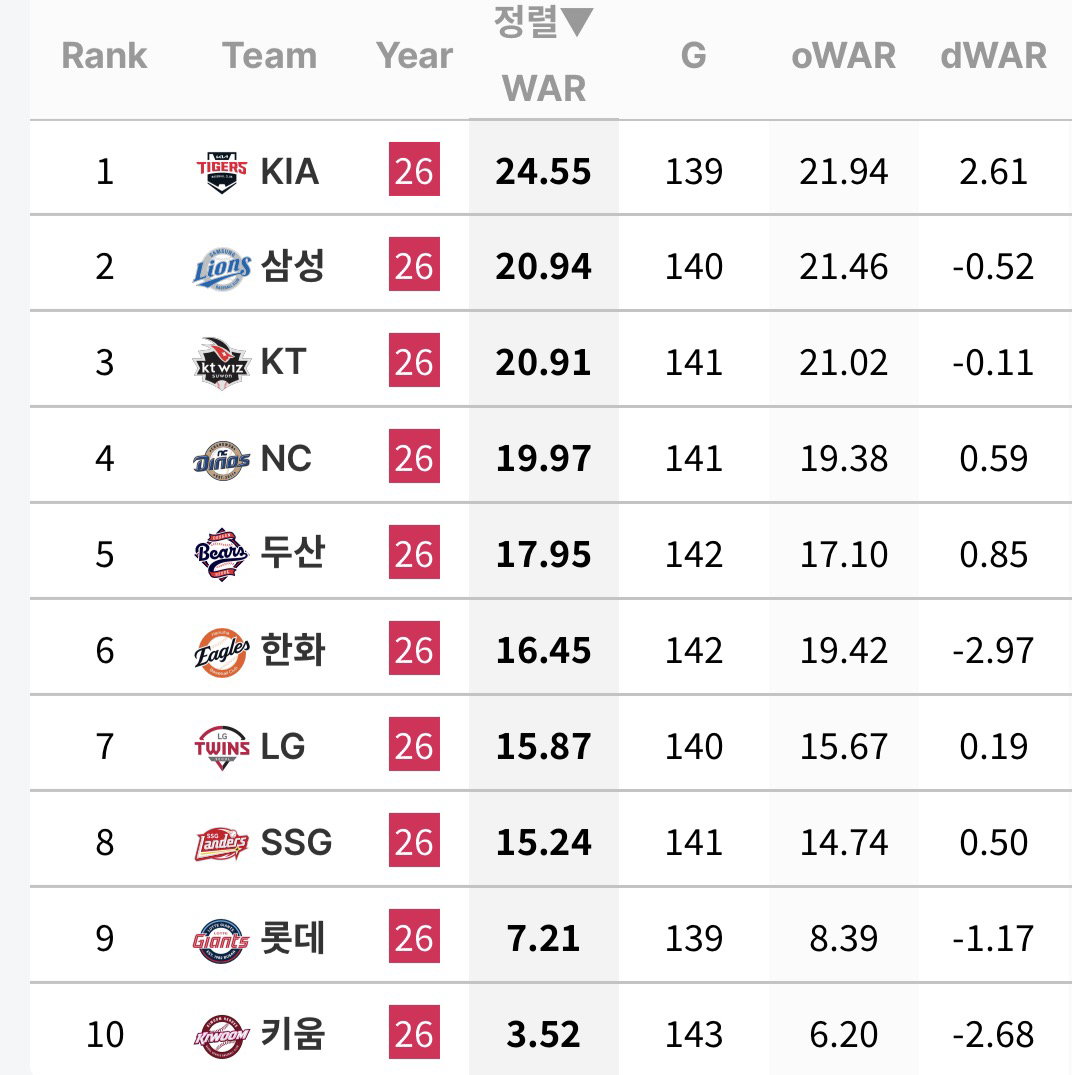Open the 키움 team name link
The image size is (1072, 1075).
point(293,1034)
